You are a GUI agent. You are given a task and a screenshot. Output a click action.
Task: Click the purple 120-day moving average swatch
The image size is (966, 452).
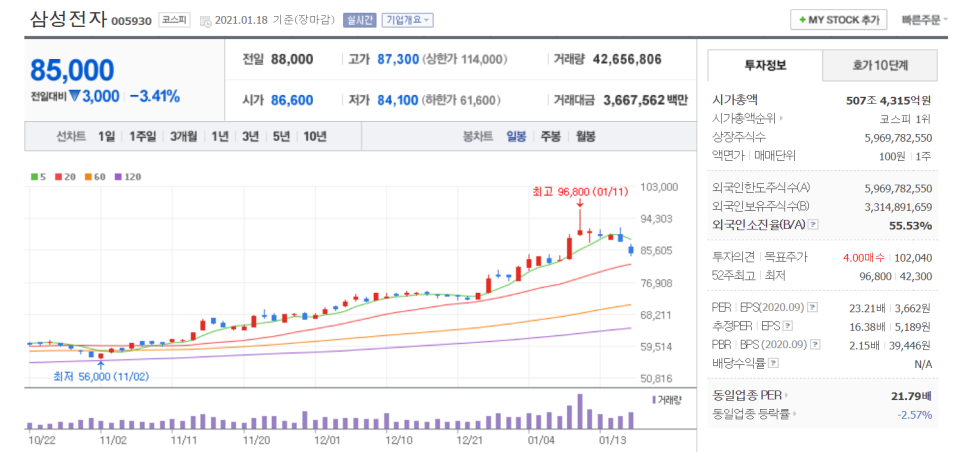tap(117, 177)
